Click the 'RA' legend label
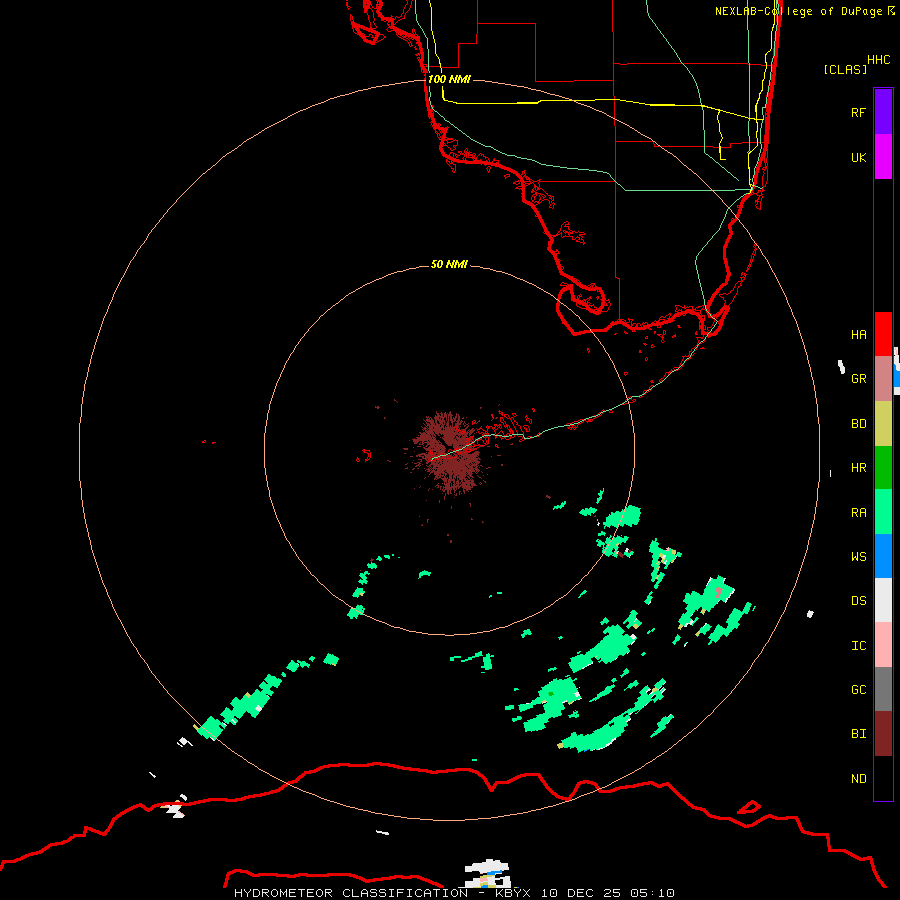 coord(858,513)
